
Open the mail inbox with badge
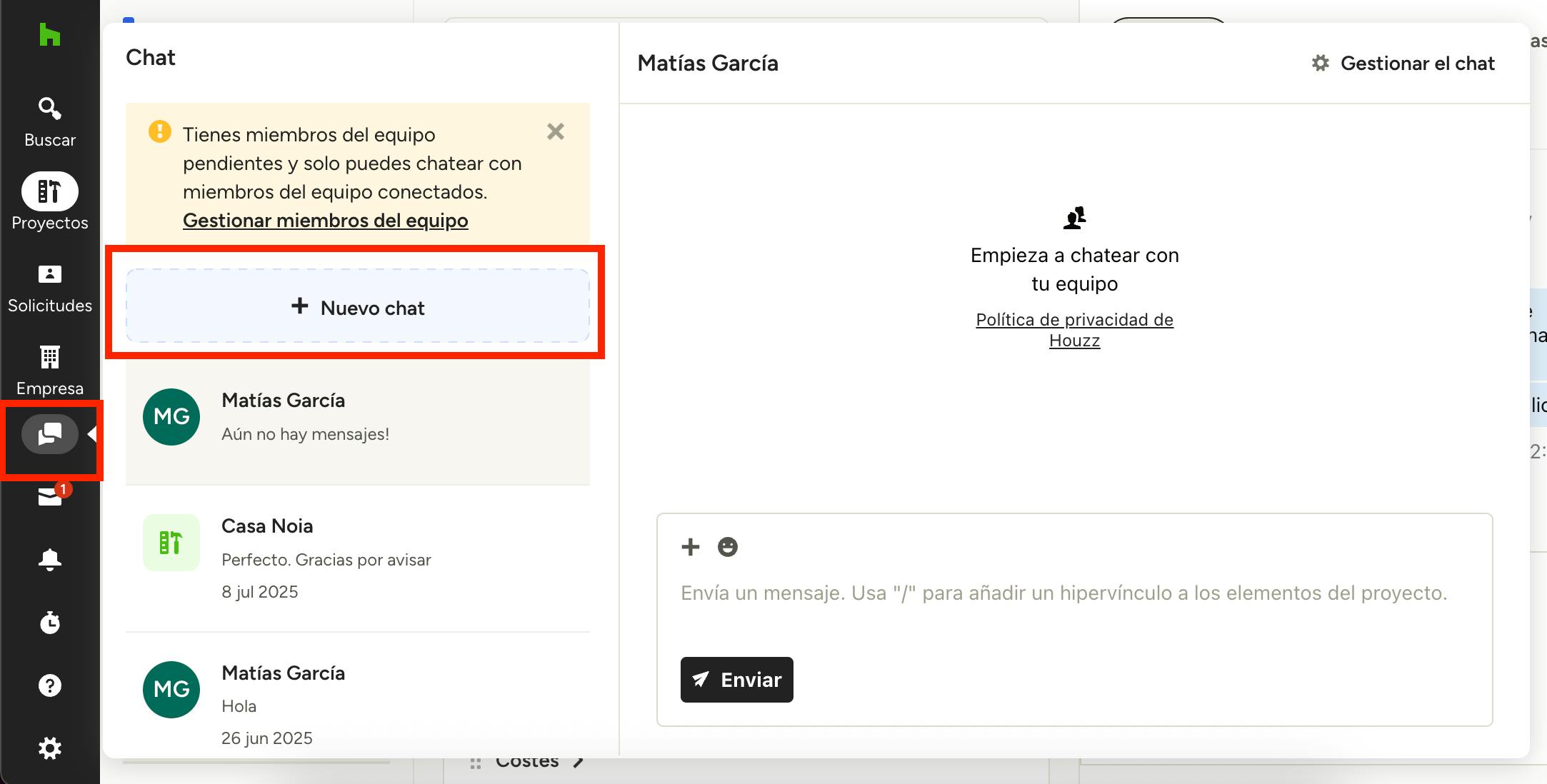click(50, 496)
